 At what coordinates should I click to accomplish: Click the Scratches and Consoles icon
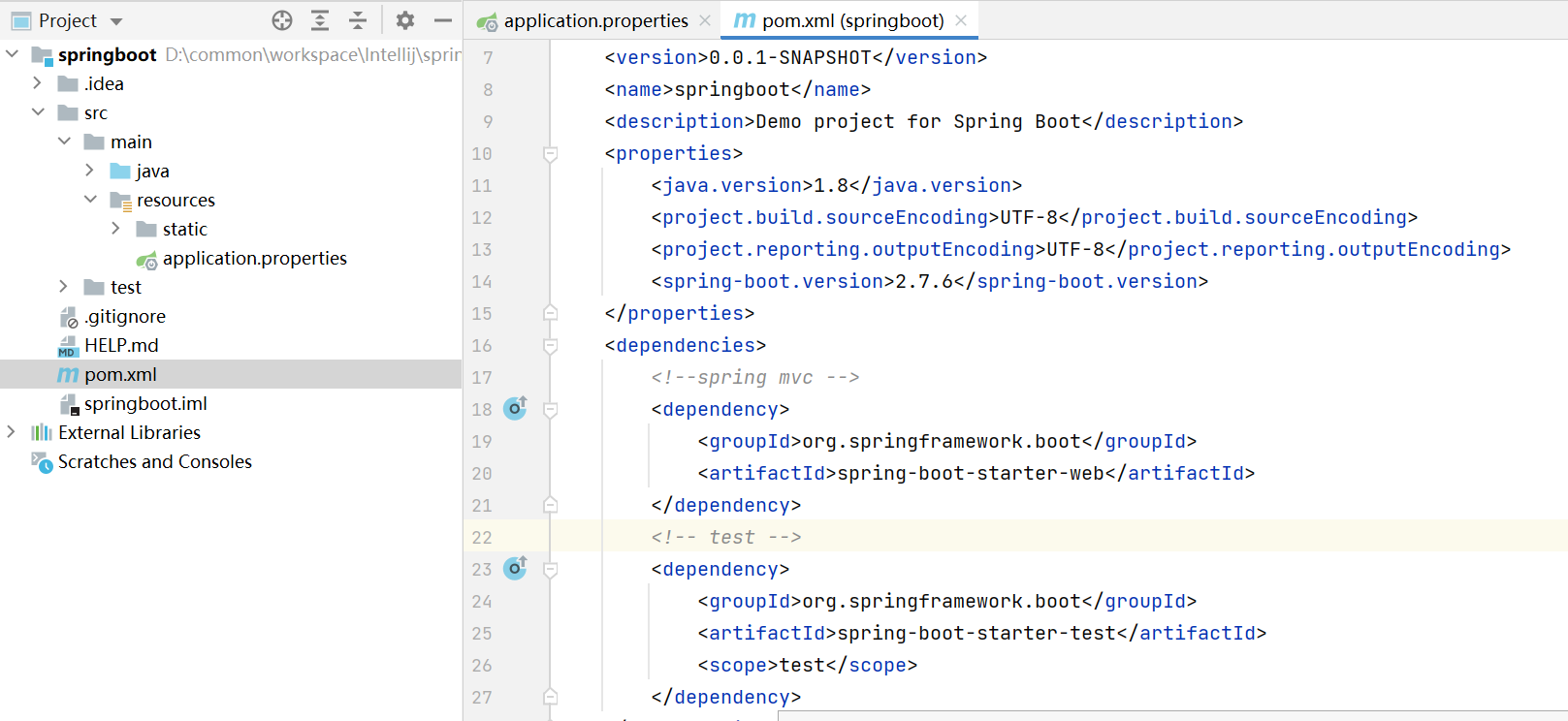(x=42, y=462)
